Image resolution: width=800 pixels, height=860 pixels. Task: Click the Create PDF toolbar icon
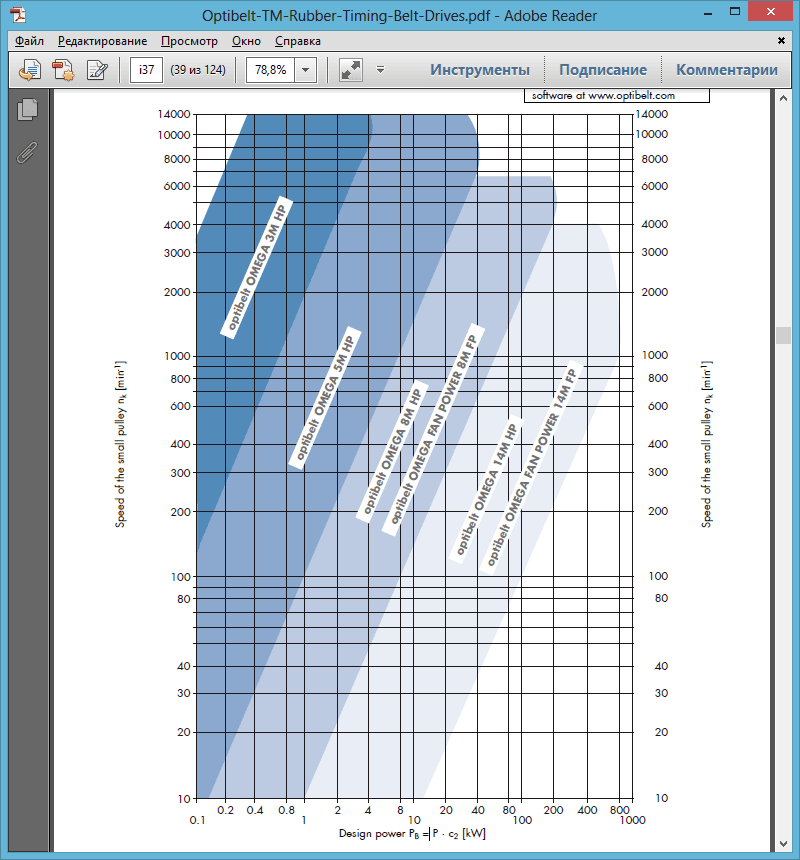64,70
